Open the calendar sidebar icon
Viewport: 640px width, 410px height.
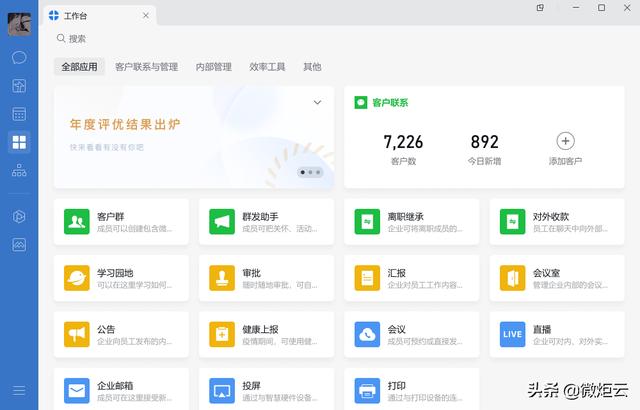(x=19, y=114)
